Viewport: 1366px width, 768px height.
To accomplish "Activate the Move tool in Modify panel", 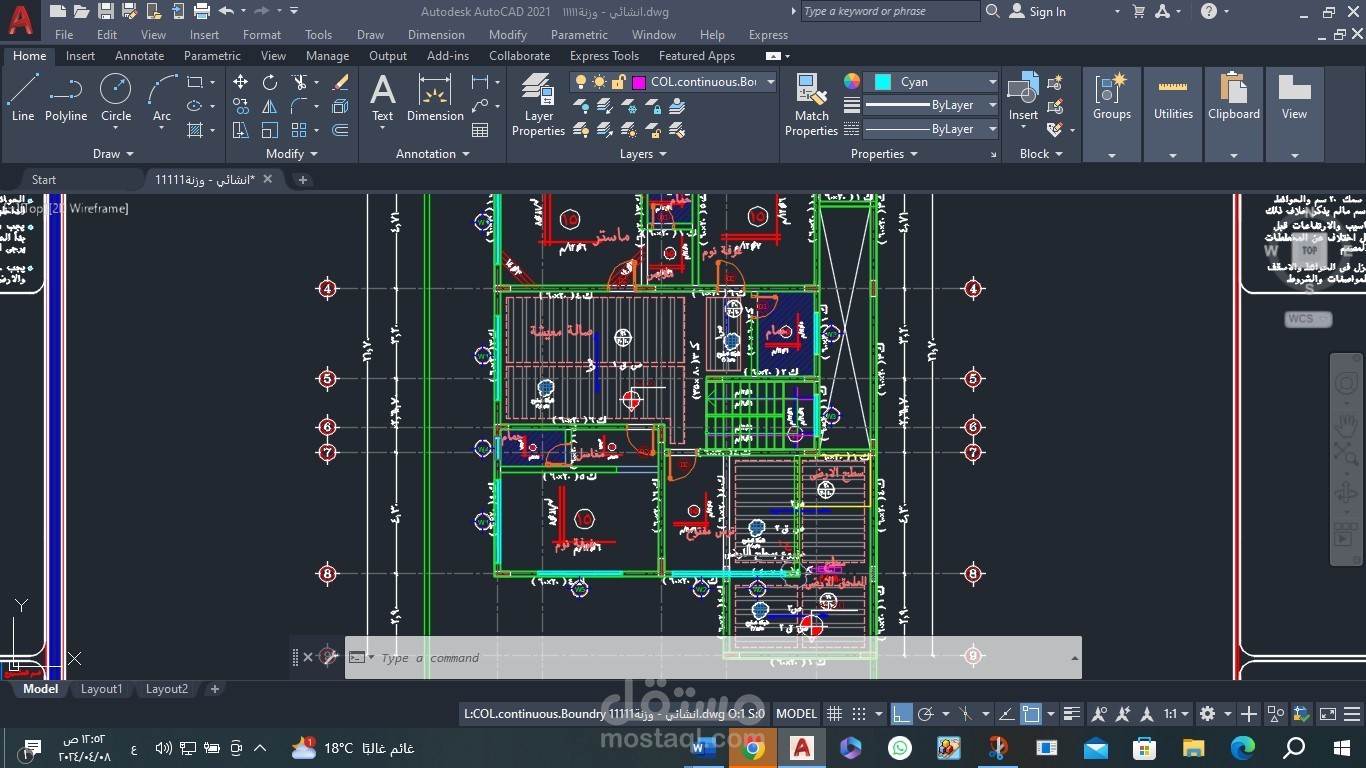I will [x=240, y=82].
